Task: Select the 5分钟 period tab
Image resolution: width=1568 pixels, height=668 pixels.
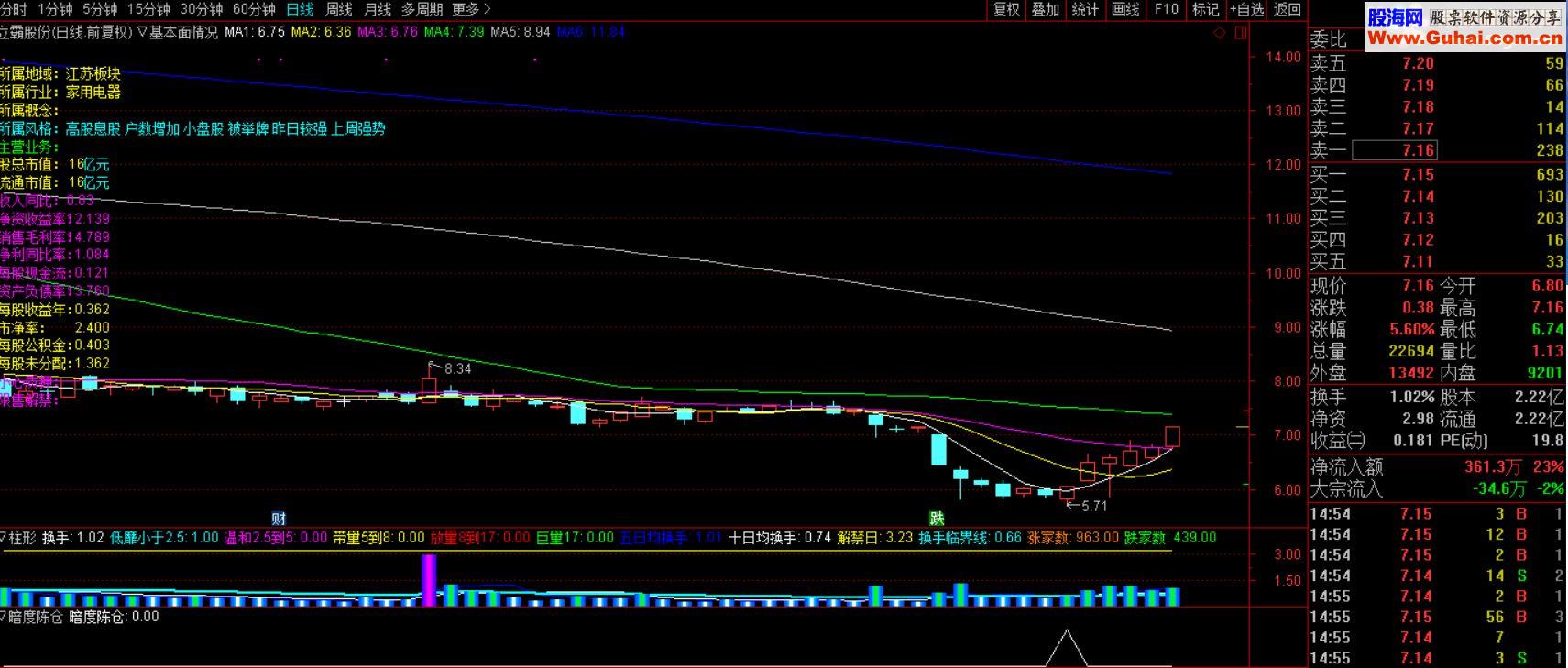Action: (x=100, y=9)
